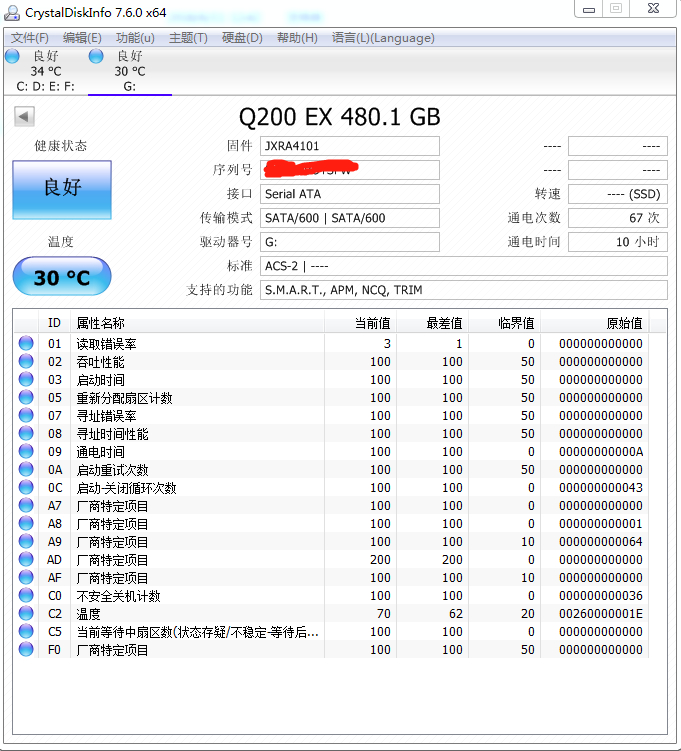
Task: Click status orb of row C5 当前等待中扇区数
Action: [26, 631]
